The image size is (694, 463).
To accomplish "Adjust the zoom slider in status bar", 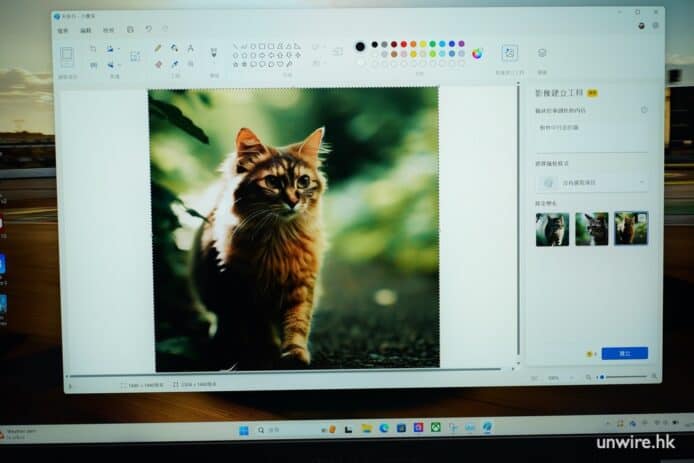I will coord(622,377).
